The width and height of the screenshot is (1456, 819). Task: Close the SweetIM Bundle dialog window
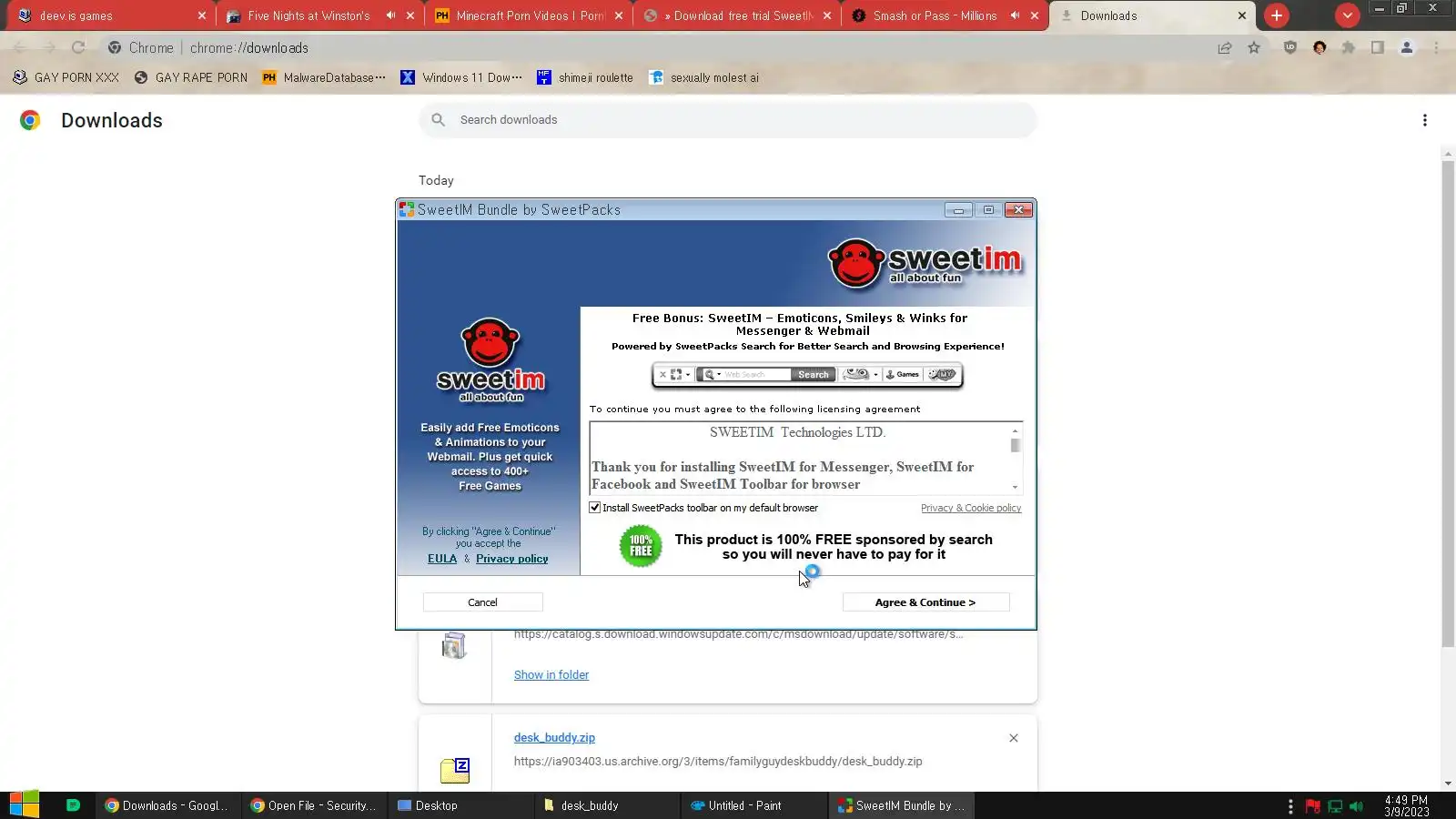click(1019, 210)
